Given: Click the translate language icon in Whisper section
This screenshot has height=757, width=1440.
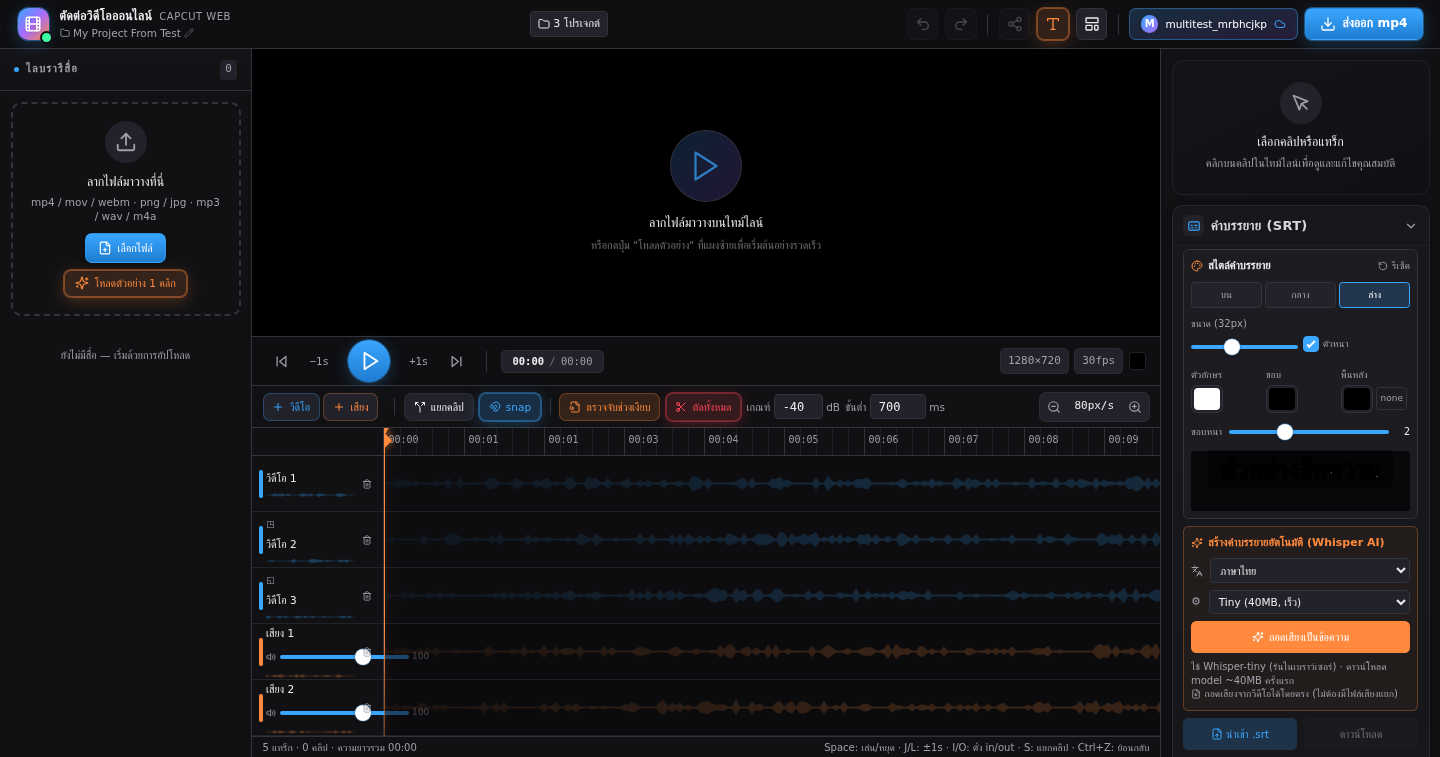Looking at the screenshot, I should (x=1197, y=571).
